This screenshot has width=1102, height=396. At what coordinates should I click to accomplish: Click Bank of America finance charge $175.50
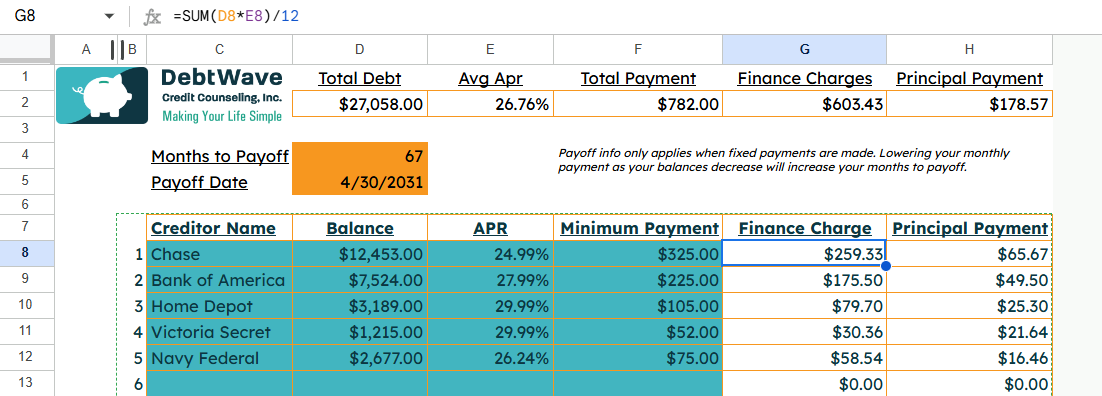[x=804, y=280]
